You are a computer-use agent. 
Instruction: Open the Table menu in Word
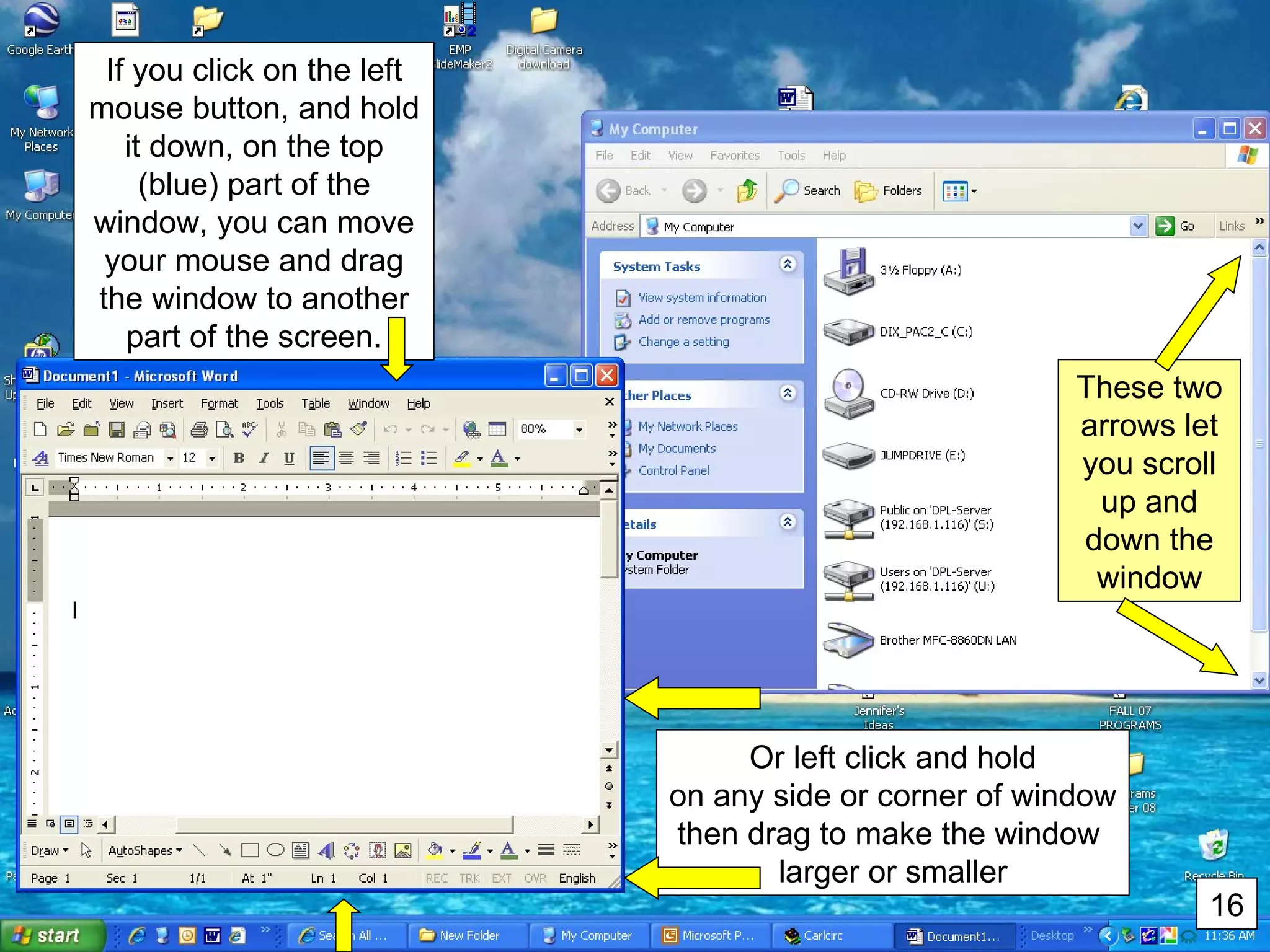[x=316, y=403]
